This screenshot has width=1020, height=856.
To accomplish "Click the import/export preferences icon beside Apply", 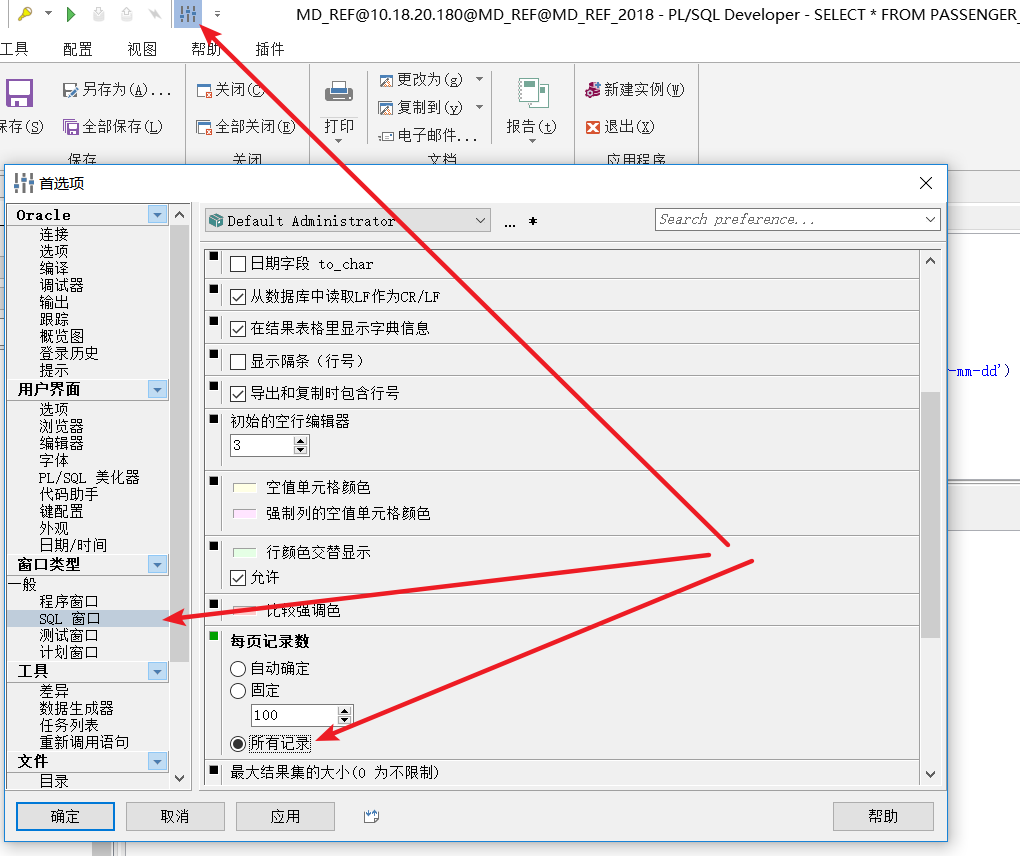I will (371, 816).
